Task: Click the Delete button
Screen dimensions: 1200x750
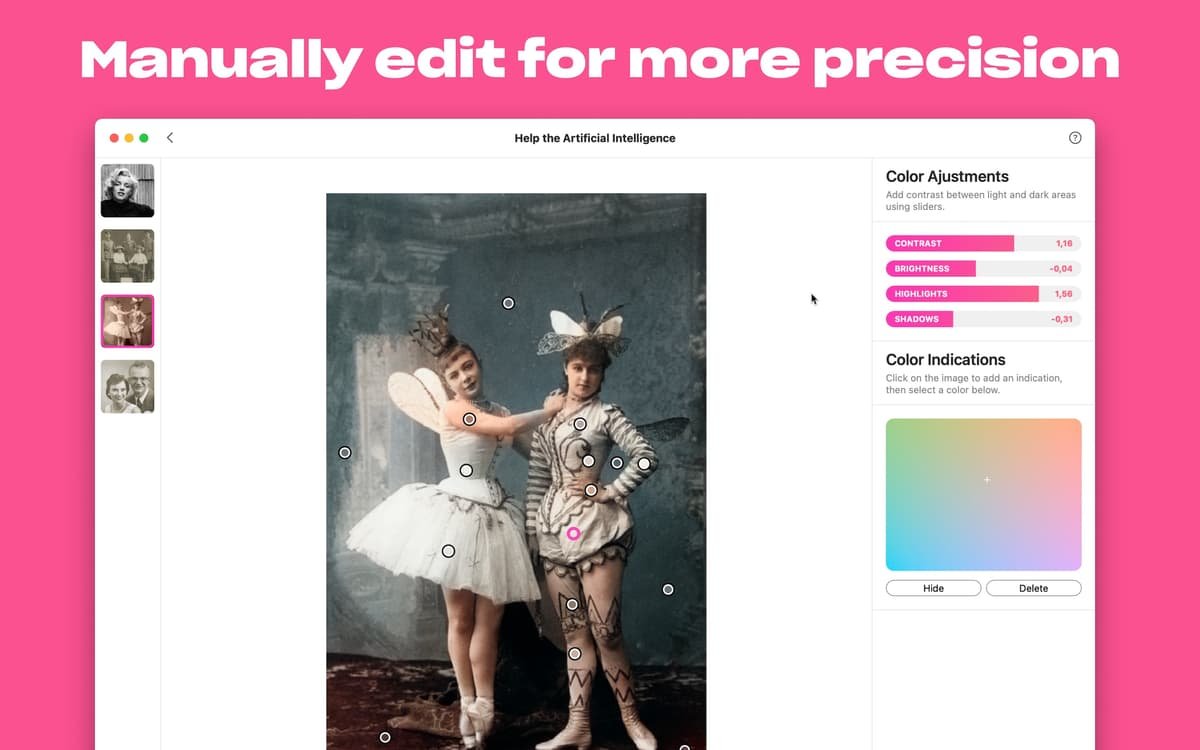Action: click(x=1033, y=588)
